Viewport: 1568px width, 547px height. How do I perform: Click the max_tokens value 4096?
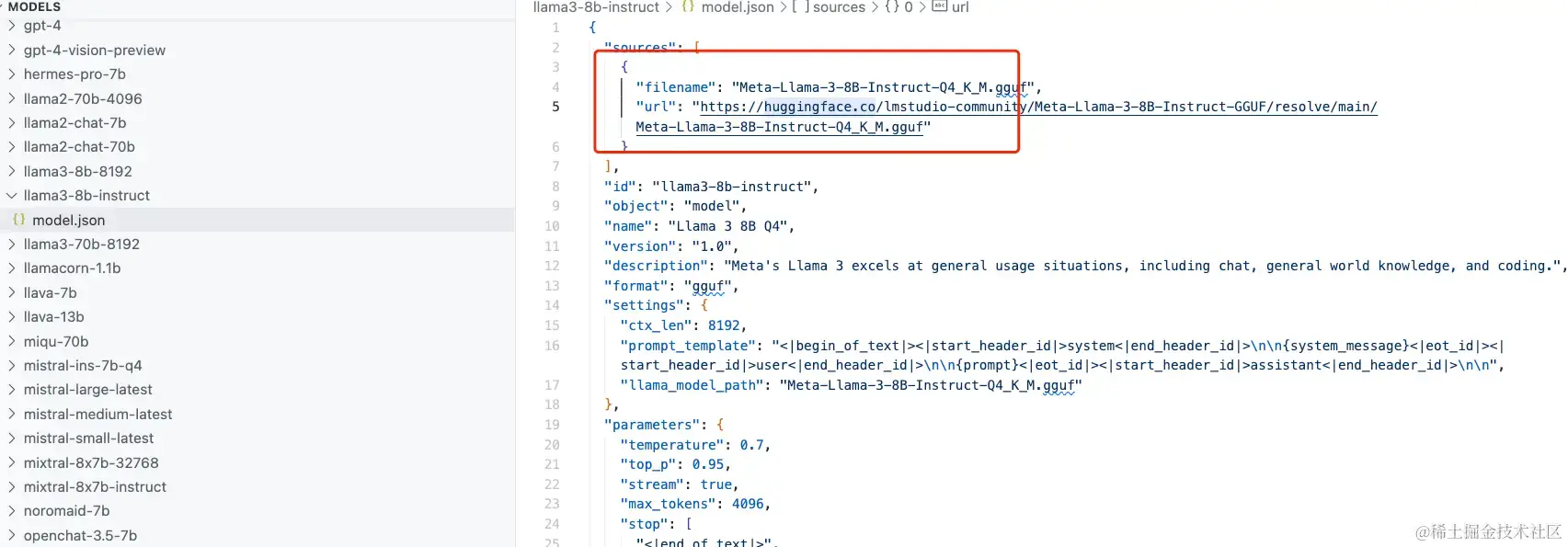coord(748,504)
